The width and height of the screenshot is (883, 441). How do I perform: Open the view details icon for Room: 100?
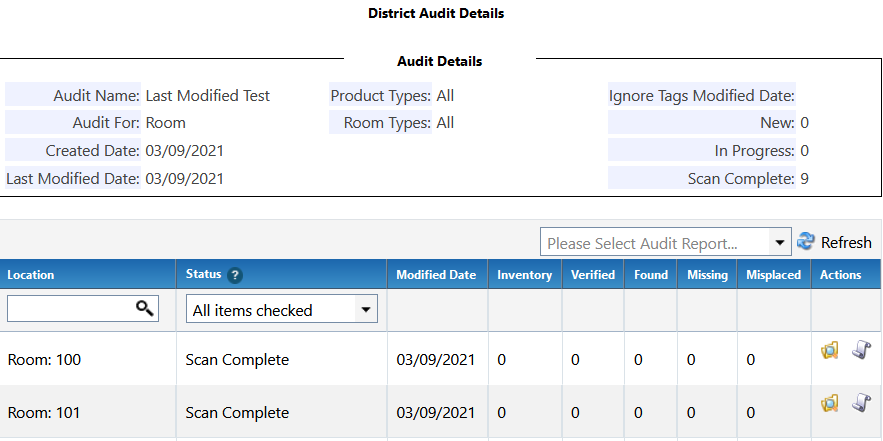(830, 350)
